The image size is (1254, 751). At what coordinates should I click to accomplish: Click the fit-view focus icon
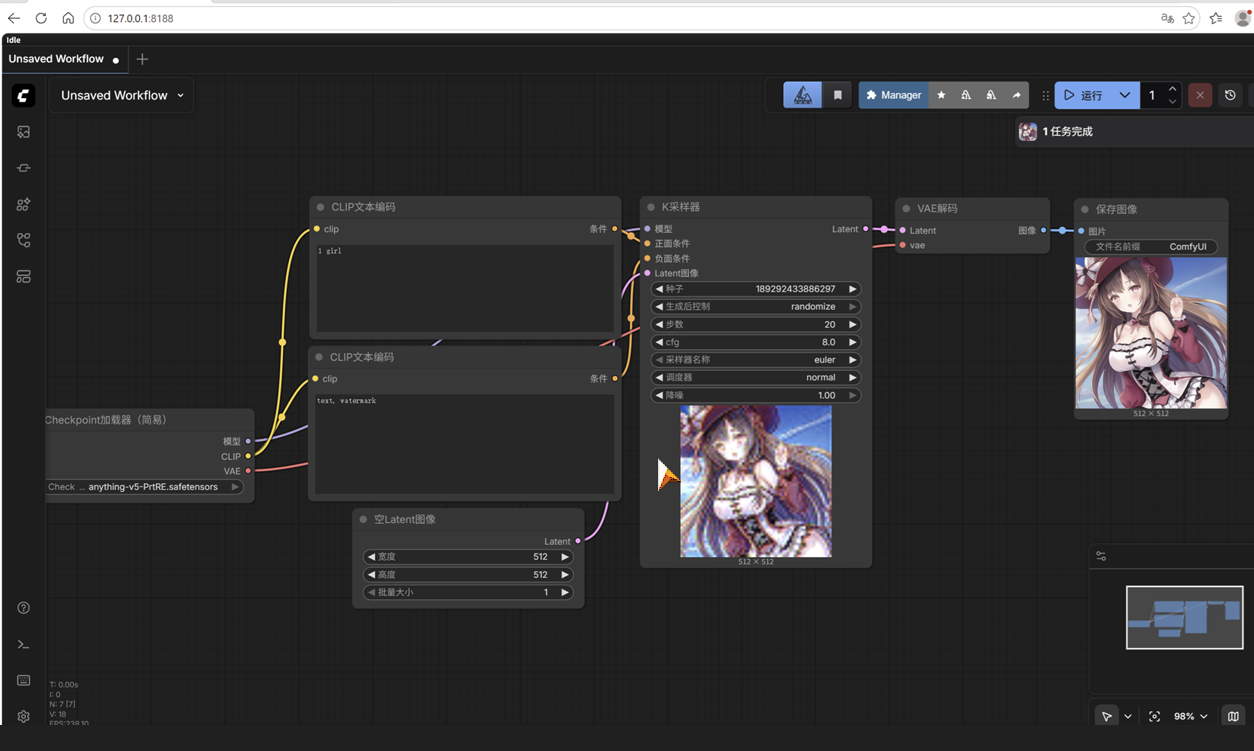pyautogui.click(x=1154, y=716)
